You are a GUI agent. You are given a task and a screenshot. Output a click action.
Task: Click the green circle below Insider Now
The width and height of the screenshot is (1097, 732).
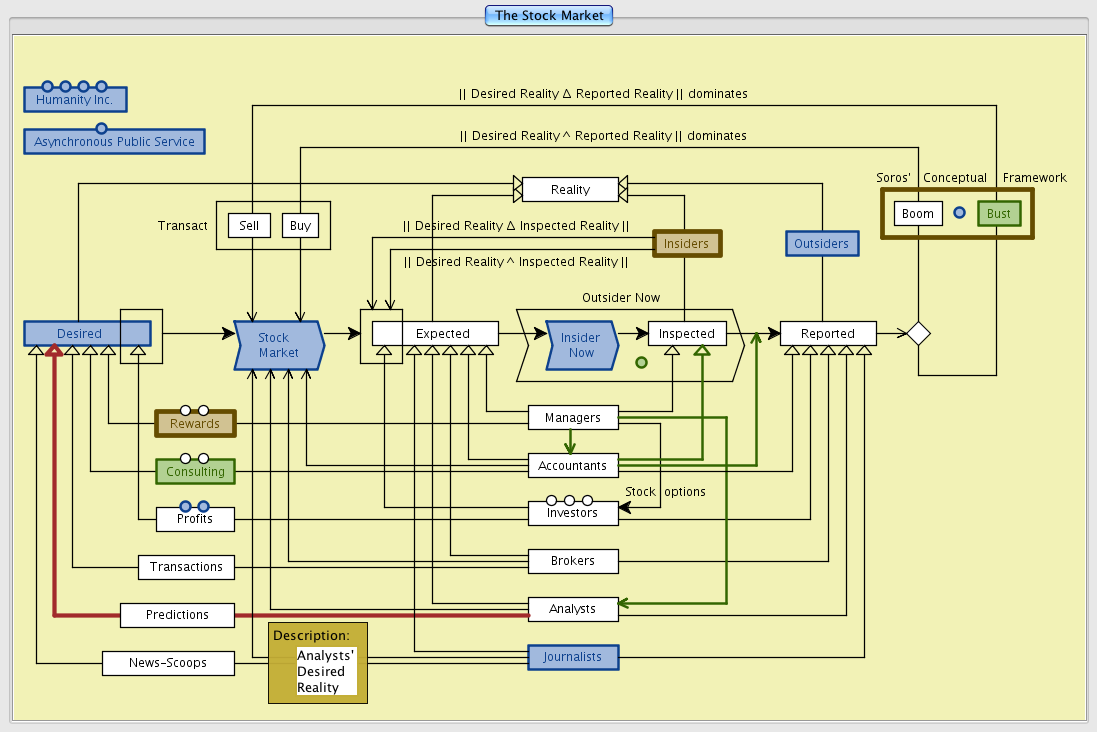641,362
